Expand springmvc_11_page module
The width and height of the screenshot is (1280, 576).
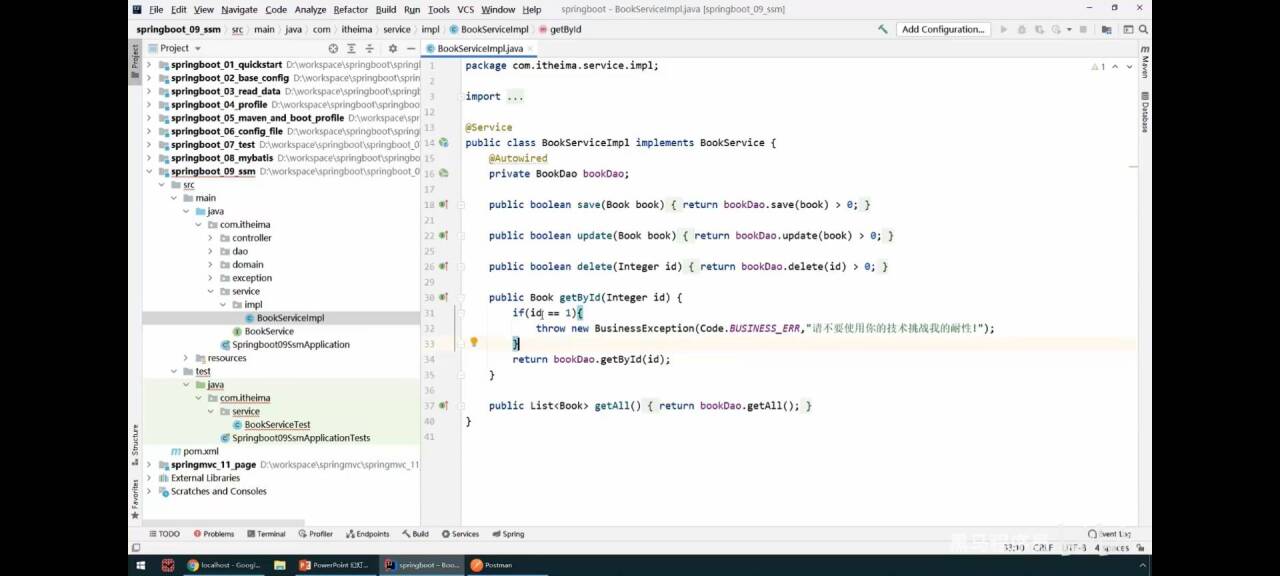pyautogui.click(x=150, y=465)
